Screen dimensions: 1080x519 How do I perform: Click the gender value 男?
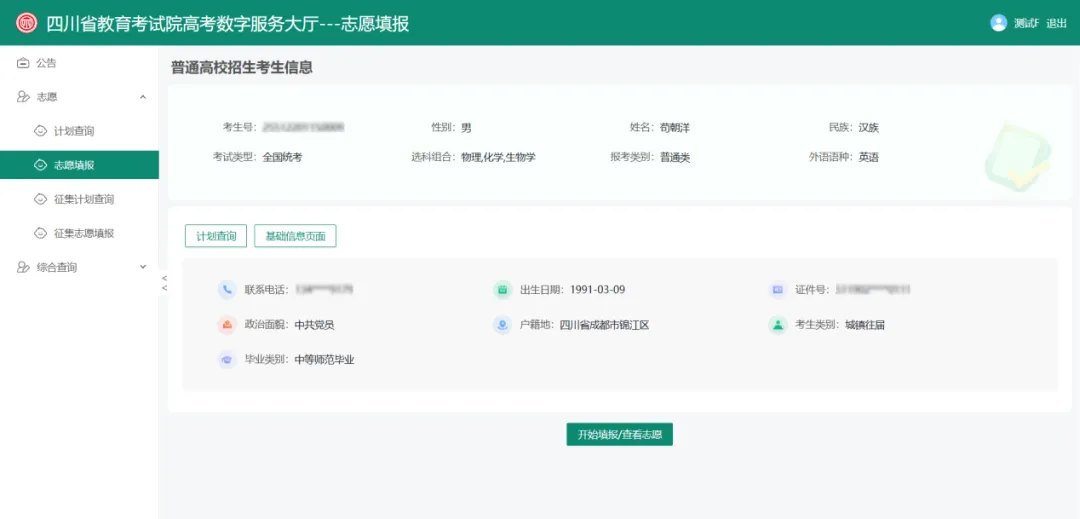pyautogui.click(x=466, y=127)
